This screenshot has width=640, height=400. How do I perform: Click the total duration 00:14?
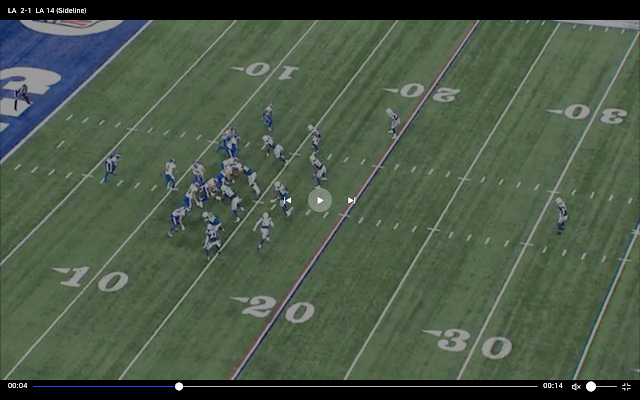[x=553, y=386]
